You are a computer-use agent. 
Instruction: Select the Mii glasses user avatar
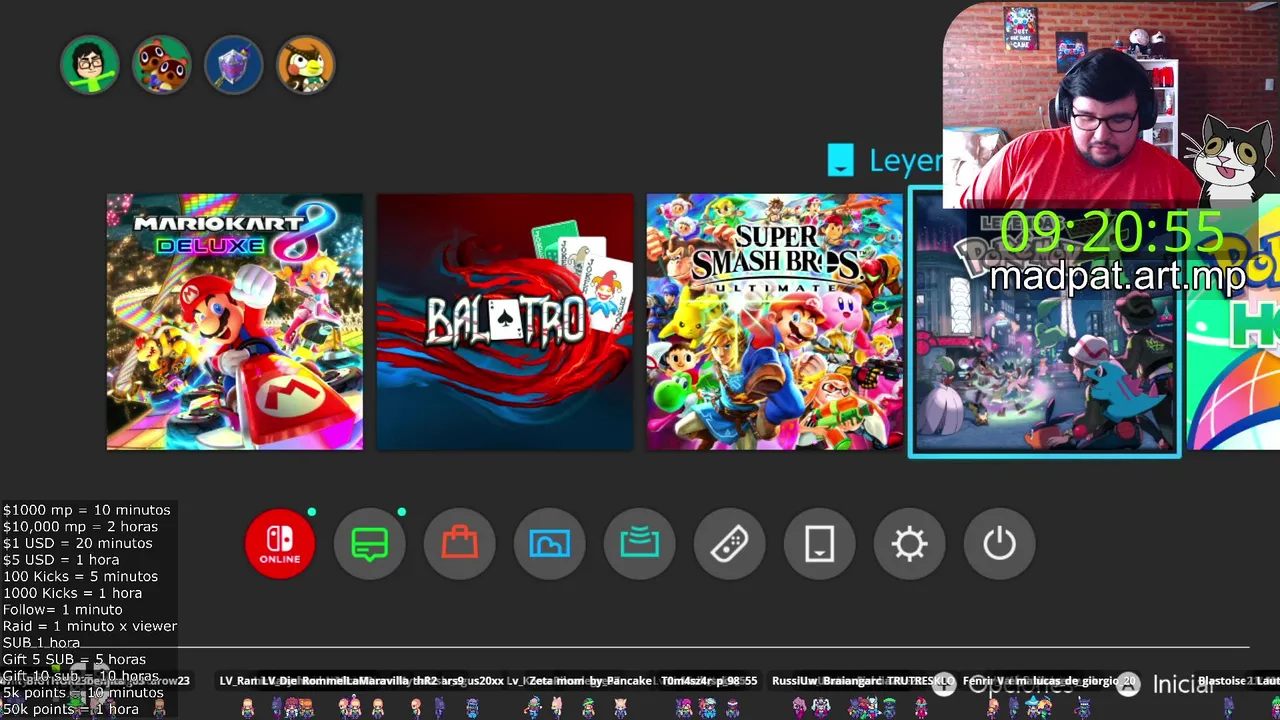(90, 65)
